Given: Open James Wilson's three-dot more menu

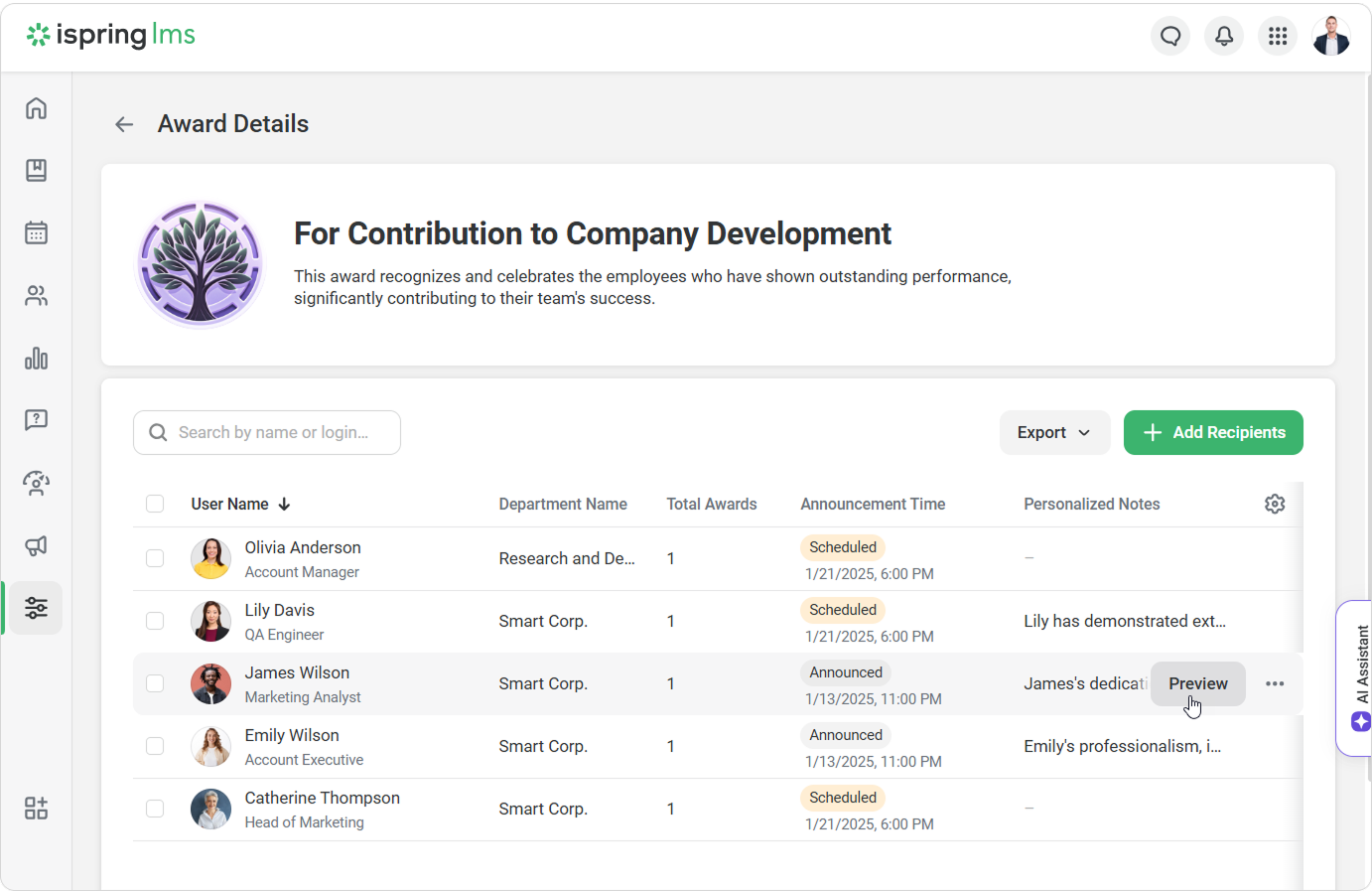Looking at the screenshot, I should [x=1275, y=683].
